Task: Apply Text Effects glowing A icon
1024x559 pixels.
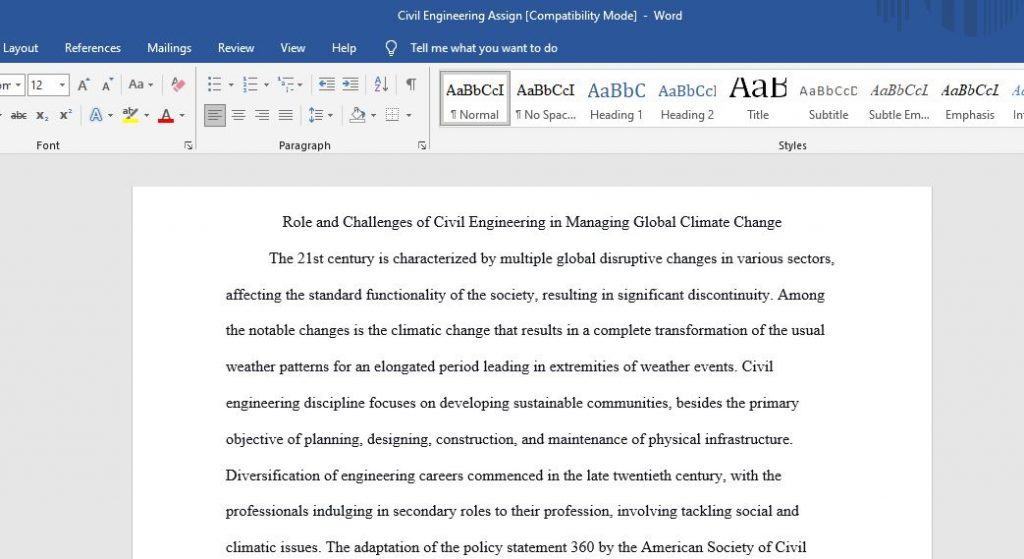Action: tap(95, 116)
